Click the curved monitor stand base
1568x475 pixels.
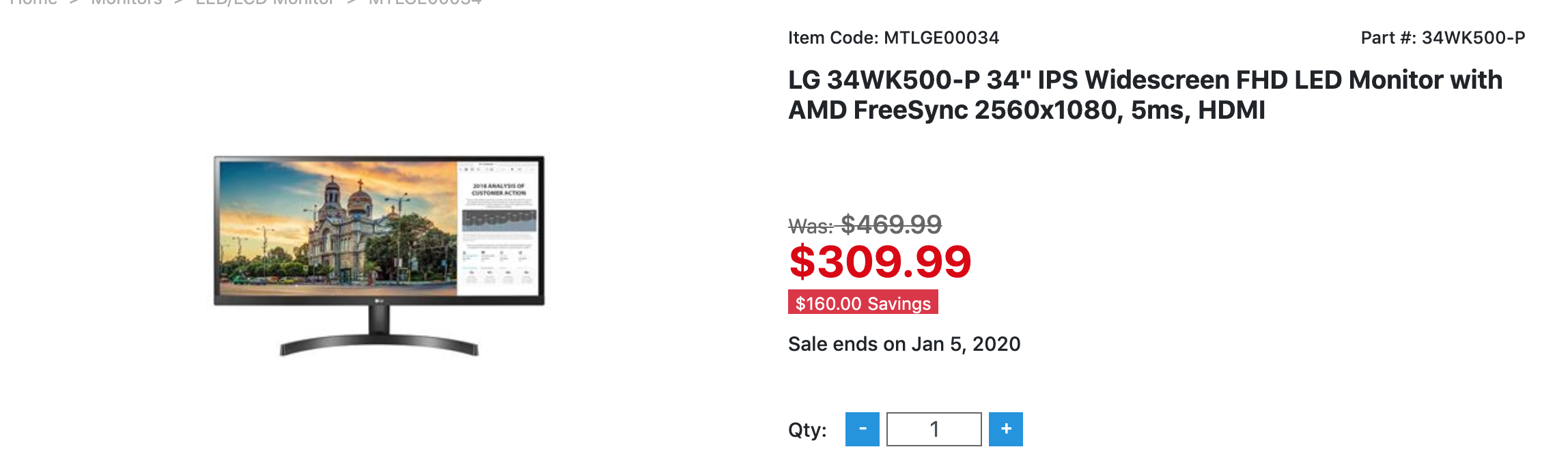click(x=379, y=345)
